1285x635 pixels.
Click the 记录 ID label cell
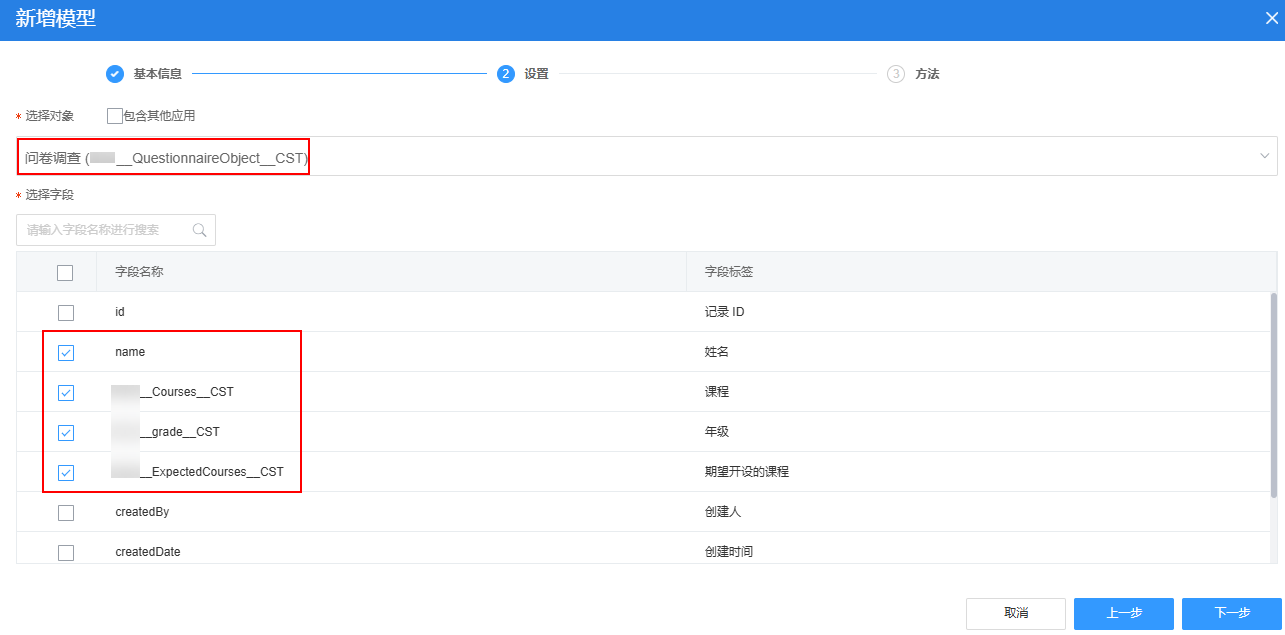pyautogui.click(x=725, y=312)
